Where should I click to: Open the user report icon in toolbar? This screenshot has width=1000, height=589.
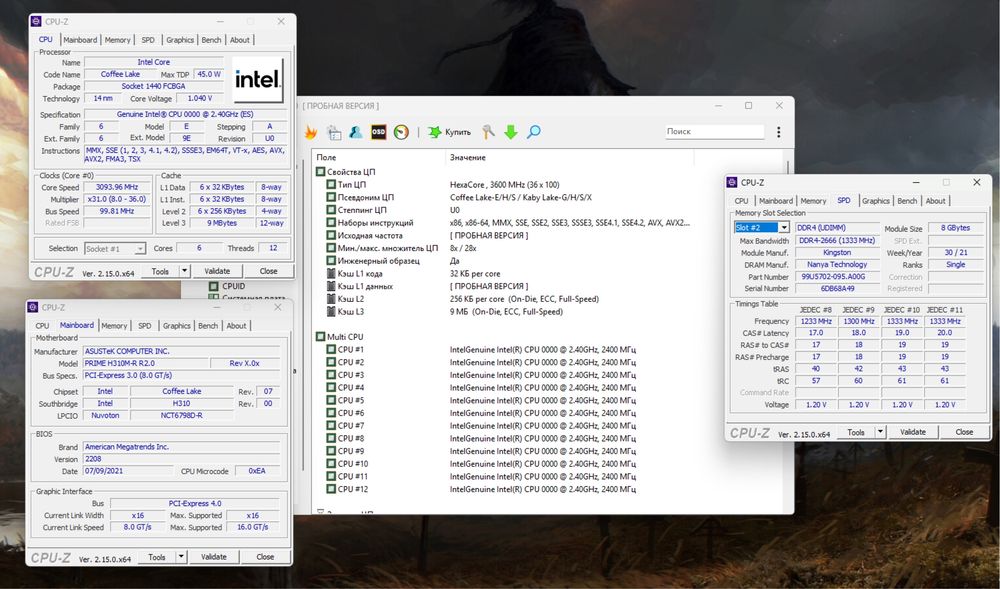[x=356, y=132]
